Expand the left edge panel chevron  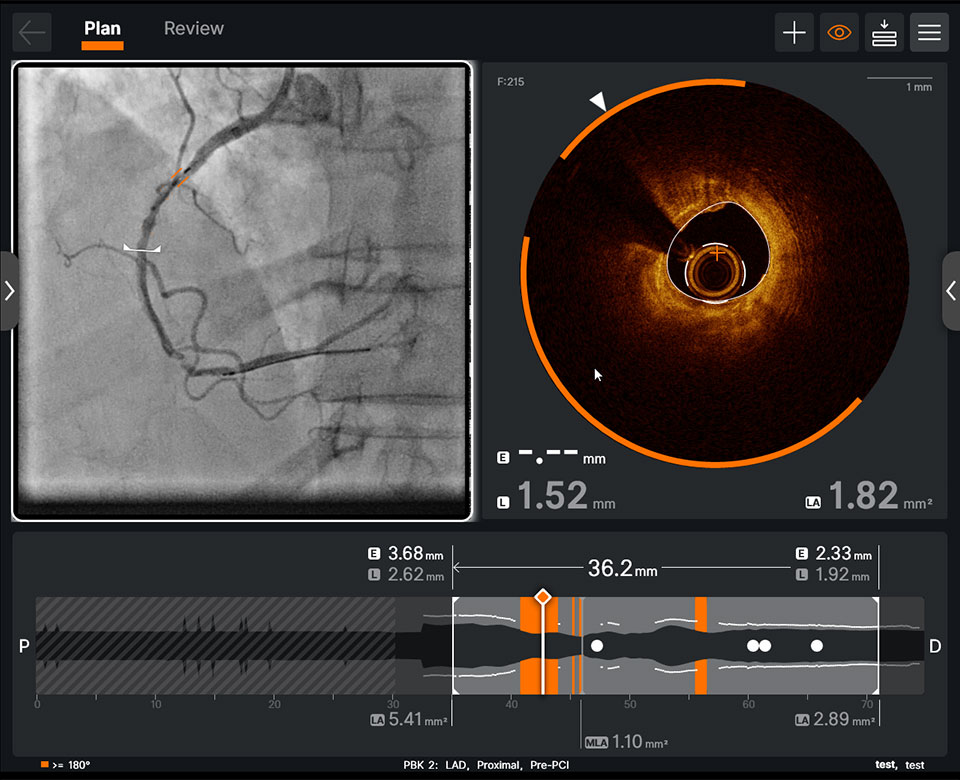pyautogui.click(x=9, y=291)
